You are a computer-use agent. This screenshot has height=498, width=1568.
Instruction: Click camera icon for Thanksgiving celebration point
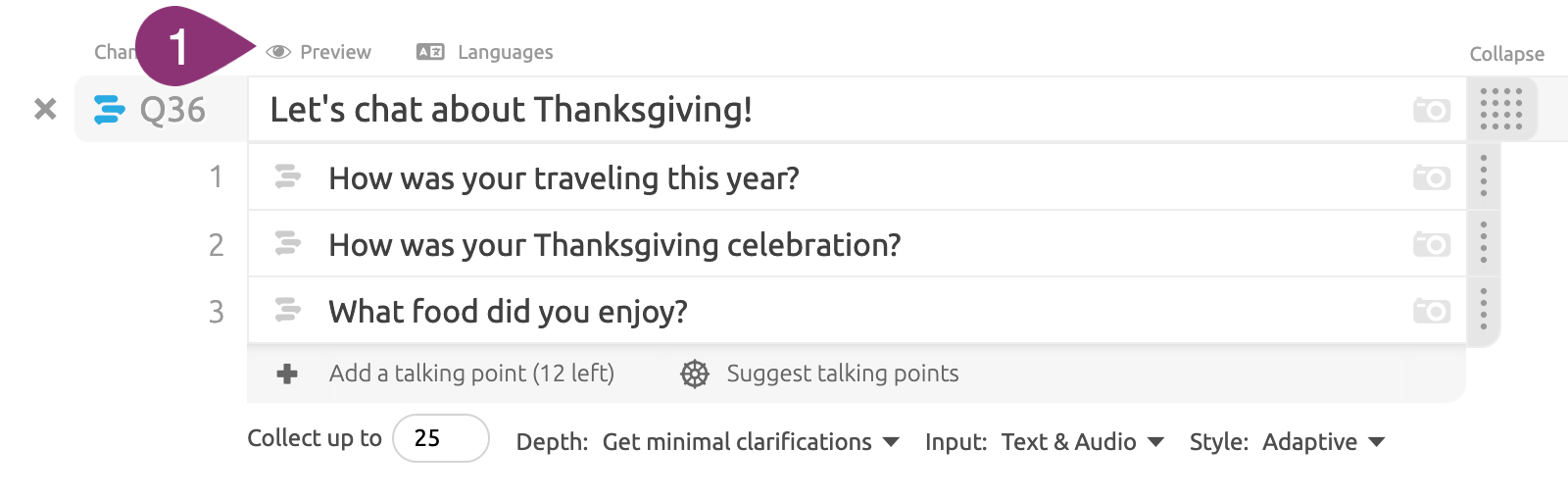coord(1432,244)
